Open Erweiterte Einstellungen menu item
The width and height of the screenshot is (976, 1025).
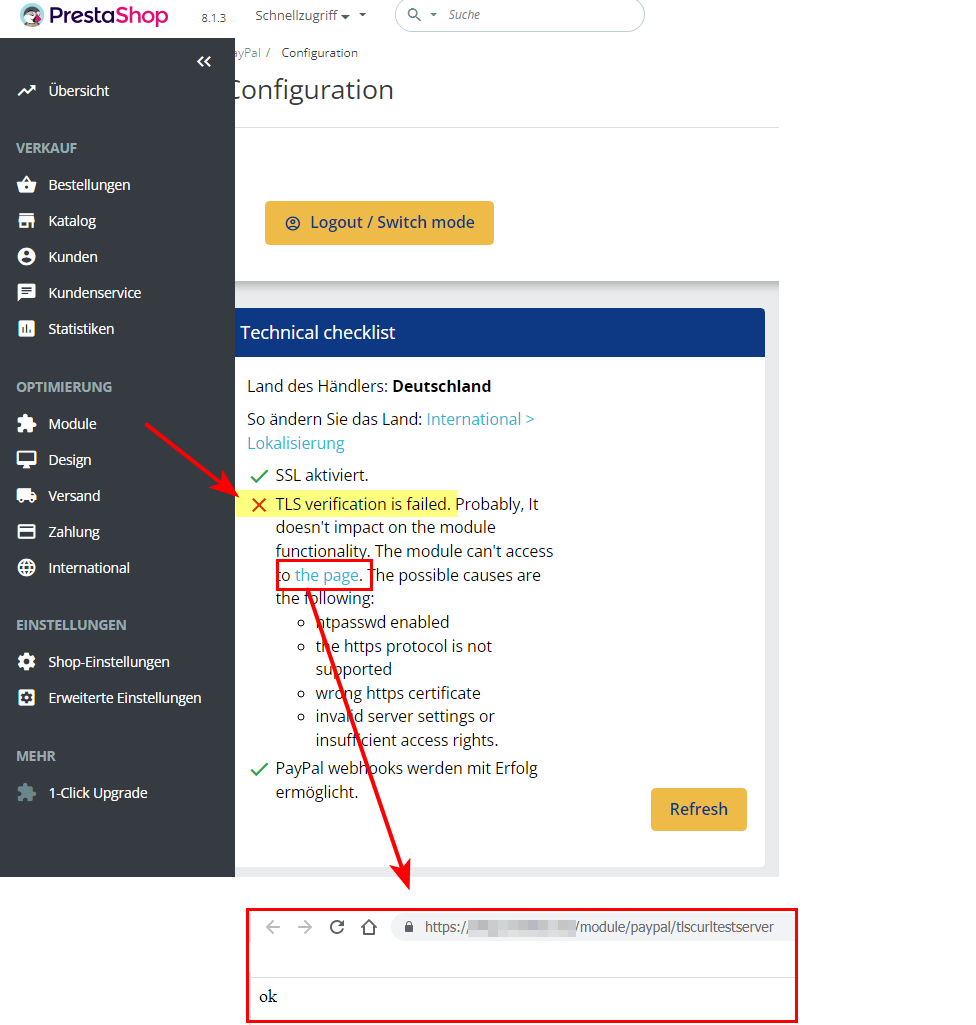[x=124, y=697]
